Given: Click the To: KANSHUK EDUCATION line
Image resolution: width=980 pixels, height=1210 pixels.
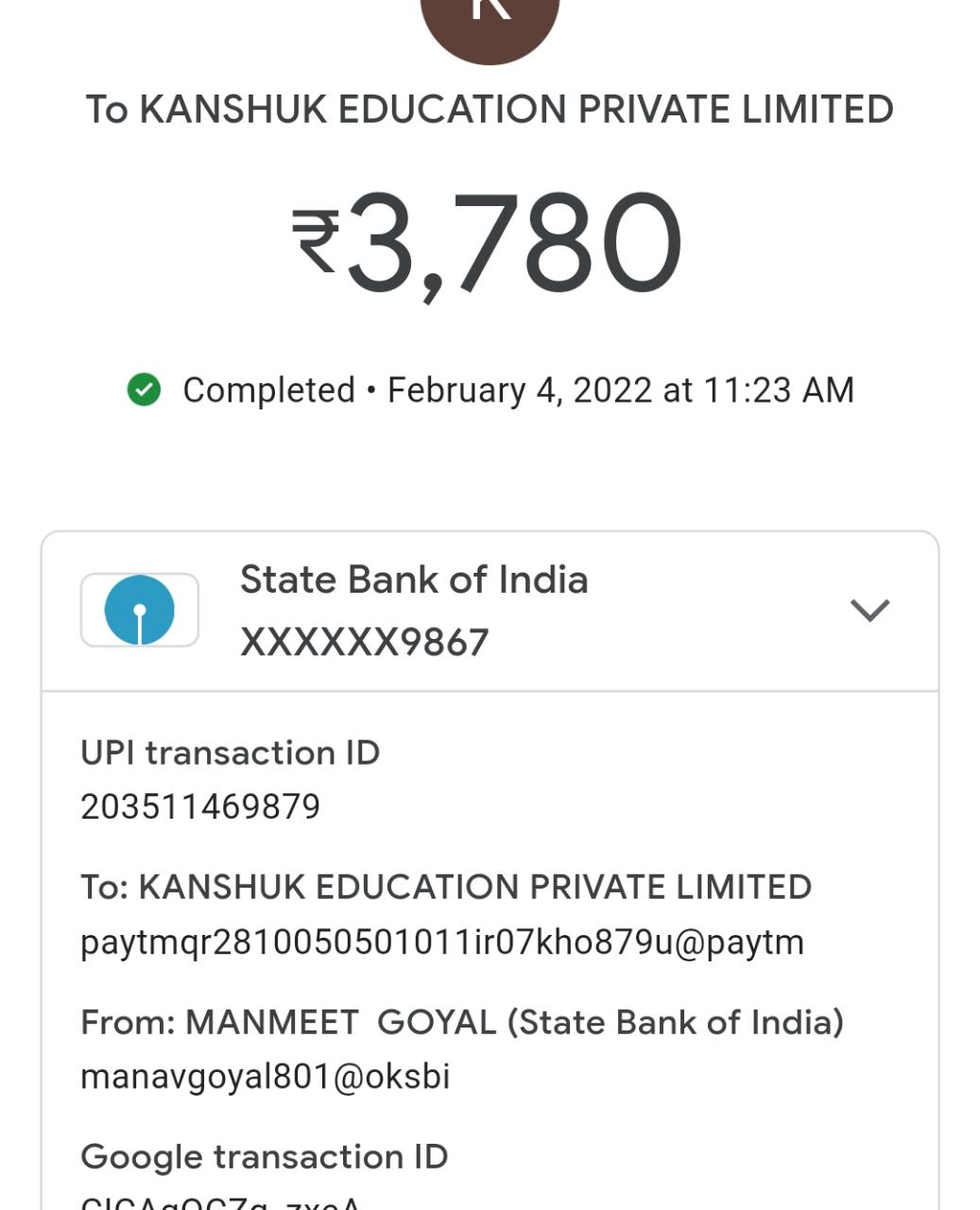Looking at the screenshot, I should click(446, 888).
